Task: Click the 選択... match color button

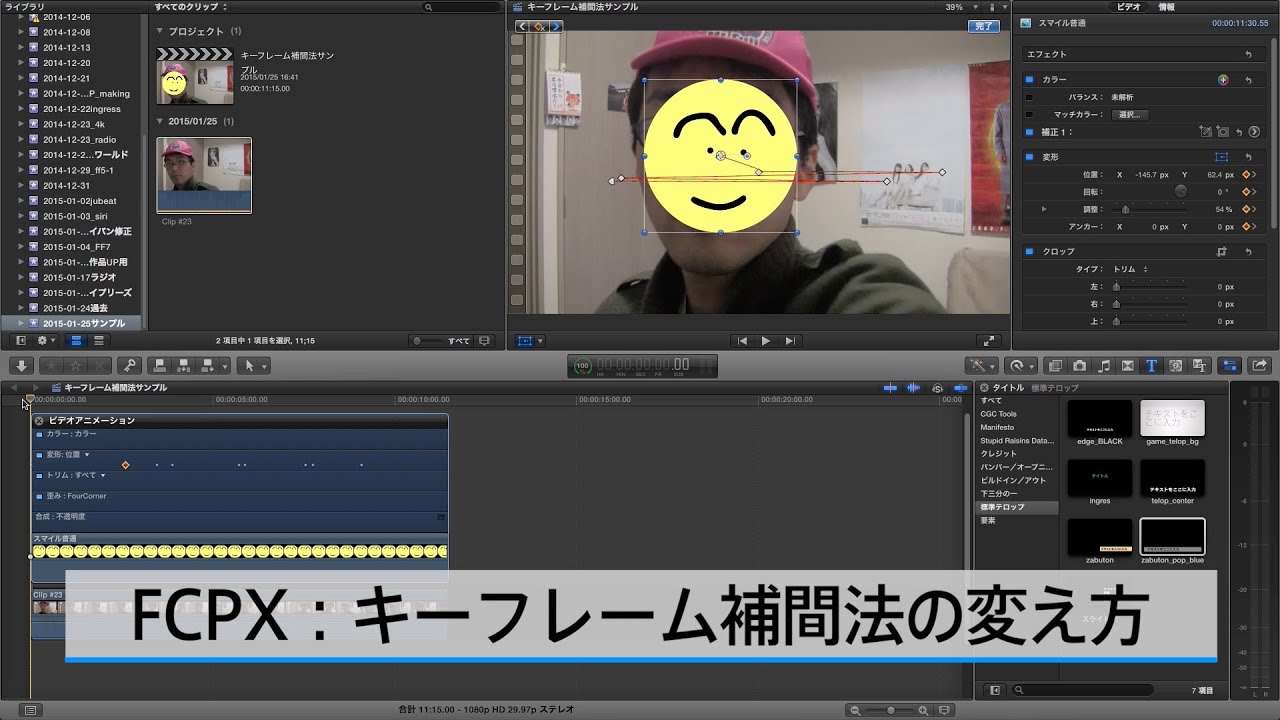Action: pyautogui.click(x=1129, y=115)
